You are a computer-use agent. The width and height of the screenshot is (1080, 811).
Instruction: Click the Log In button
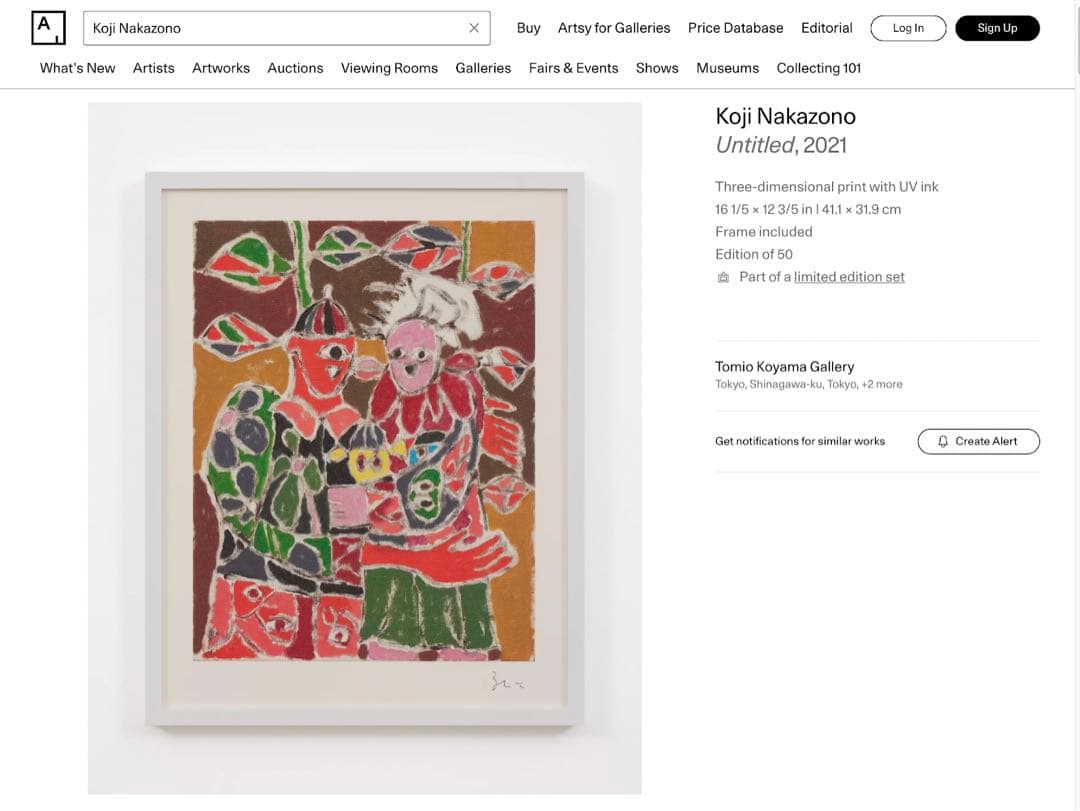[x=908, y=28]
